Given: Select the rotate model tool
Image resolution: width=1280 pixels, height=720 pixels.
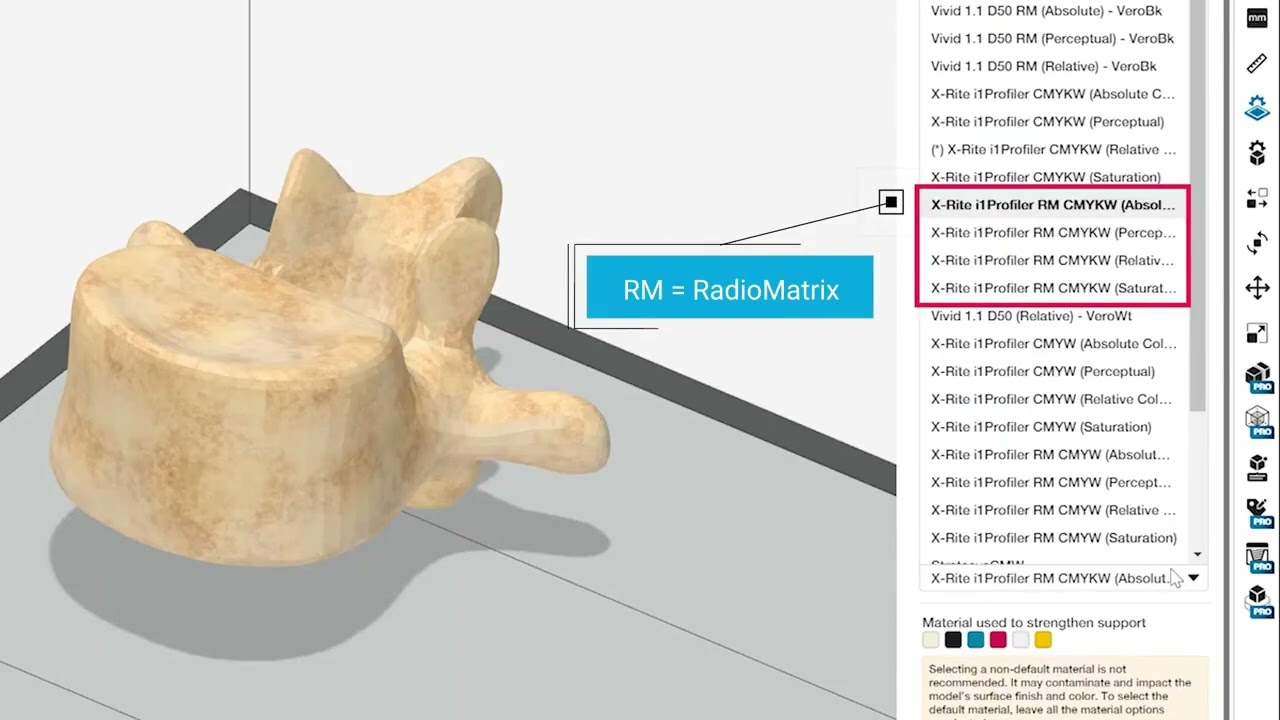Looking at the screenshot, I should click(1257, 243).
